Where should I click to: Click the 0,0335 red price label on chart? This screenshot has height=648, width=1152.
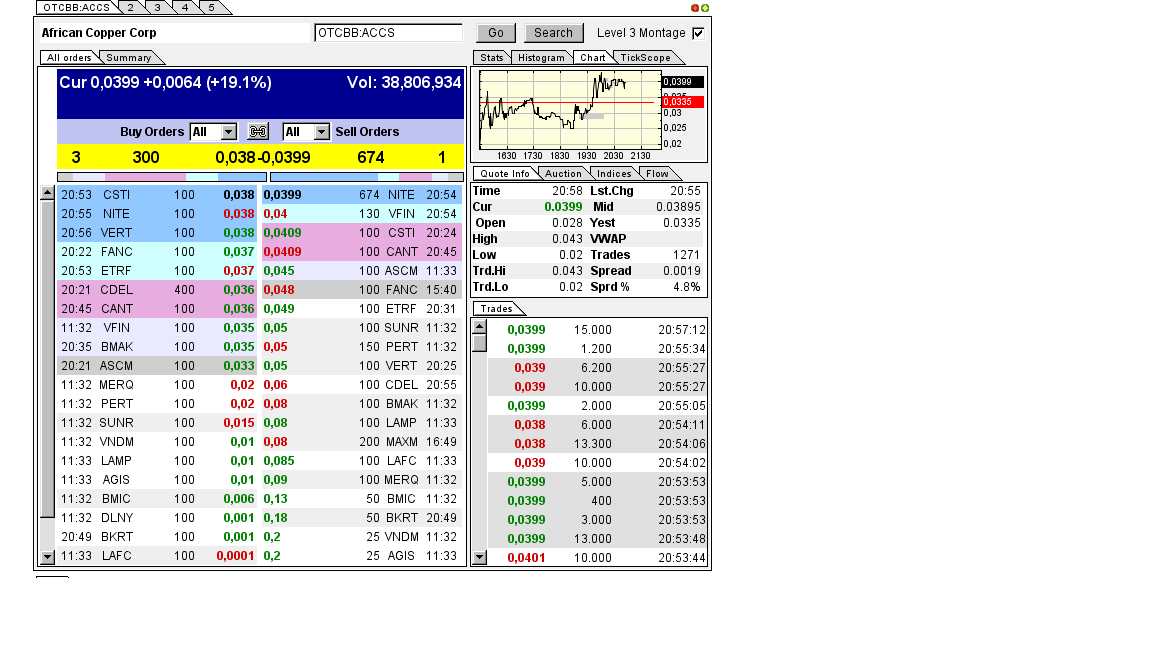click(x=683, y=102)
